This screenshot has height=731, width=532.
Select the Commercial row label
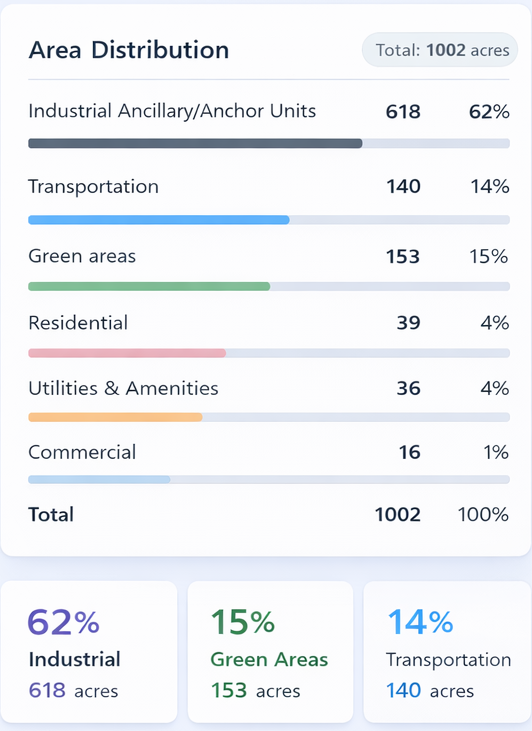click(82, 452)
